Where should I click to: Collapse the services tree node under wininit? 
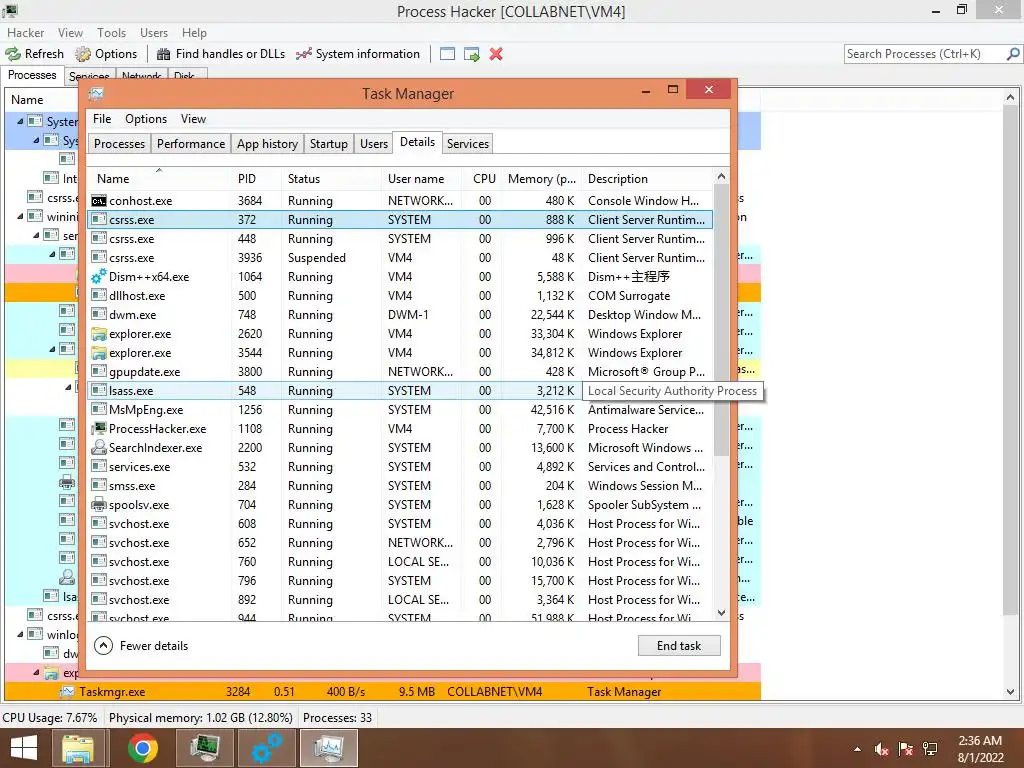coord(36,235)
